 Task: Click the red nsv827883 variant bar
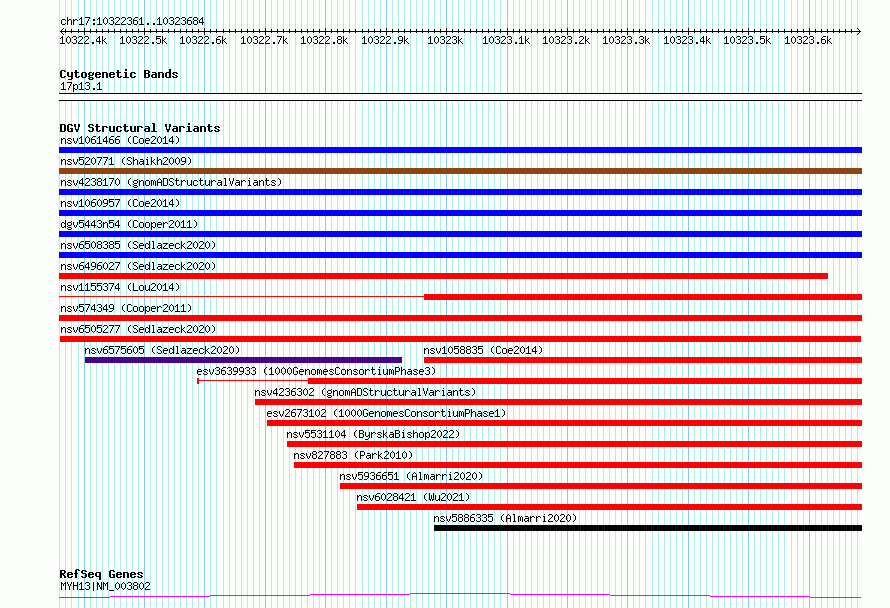(x=578, y=465)
